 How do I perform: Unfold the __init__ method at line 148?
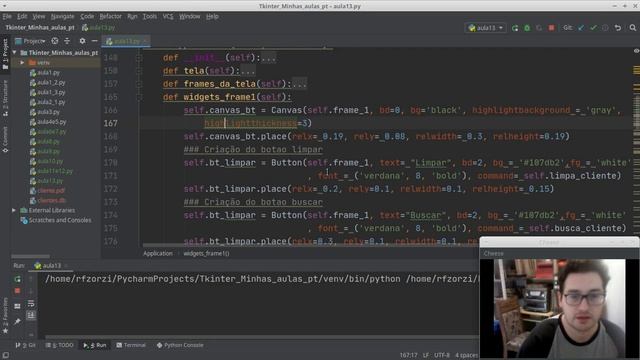pyautogui.click(x=140, y=58)
